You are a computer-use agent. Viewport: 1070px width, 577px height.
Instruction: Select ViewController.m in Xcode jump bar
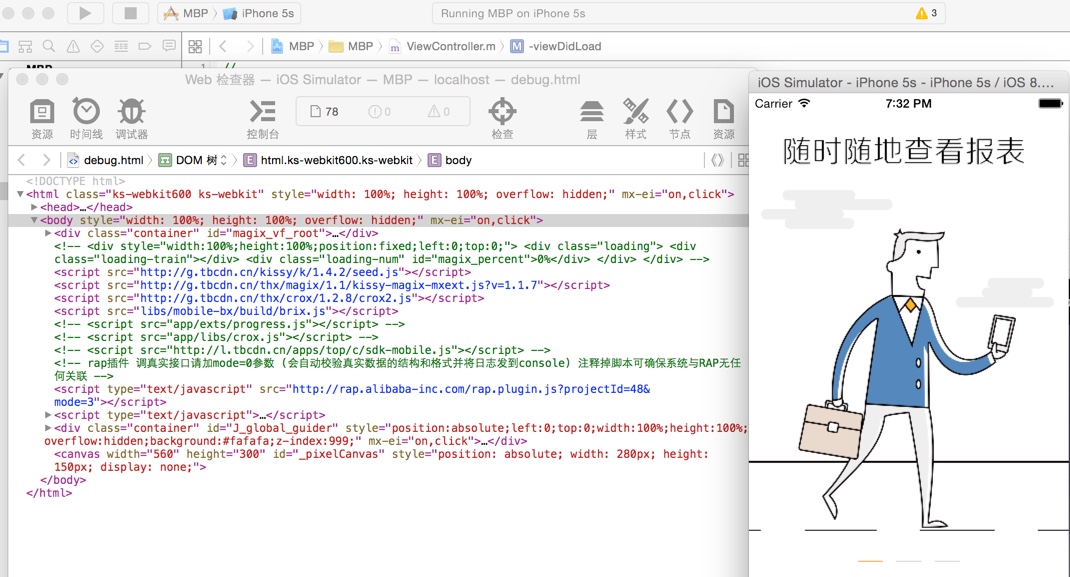coord(442,46)
